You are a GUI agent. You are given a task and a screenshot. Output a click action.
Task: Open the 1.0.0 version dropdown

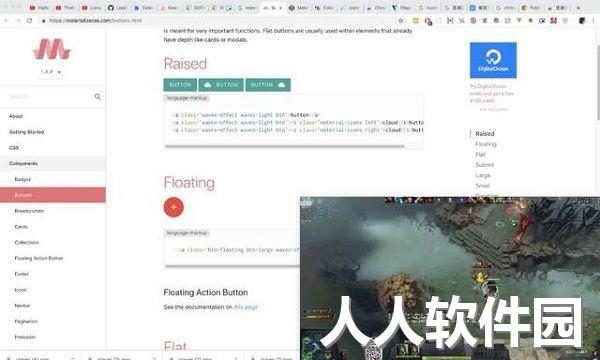51,72
